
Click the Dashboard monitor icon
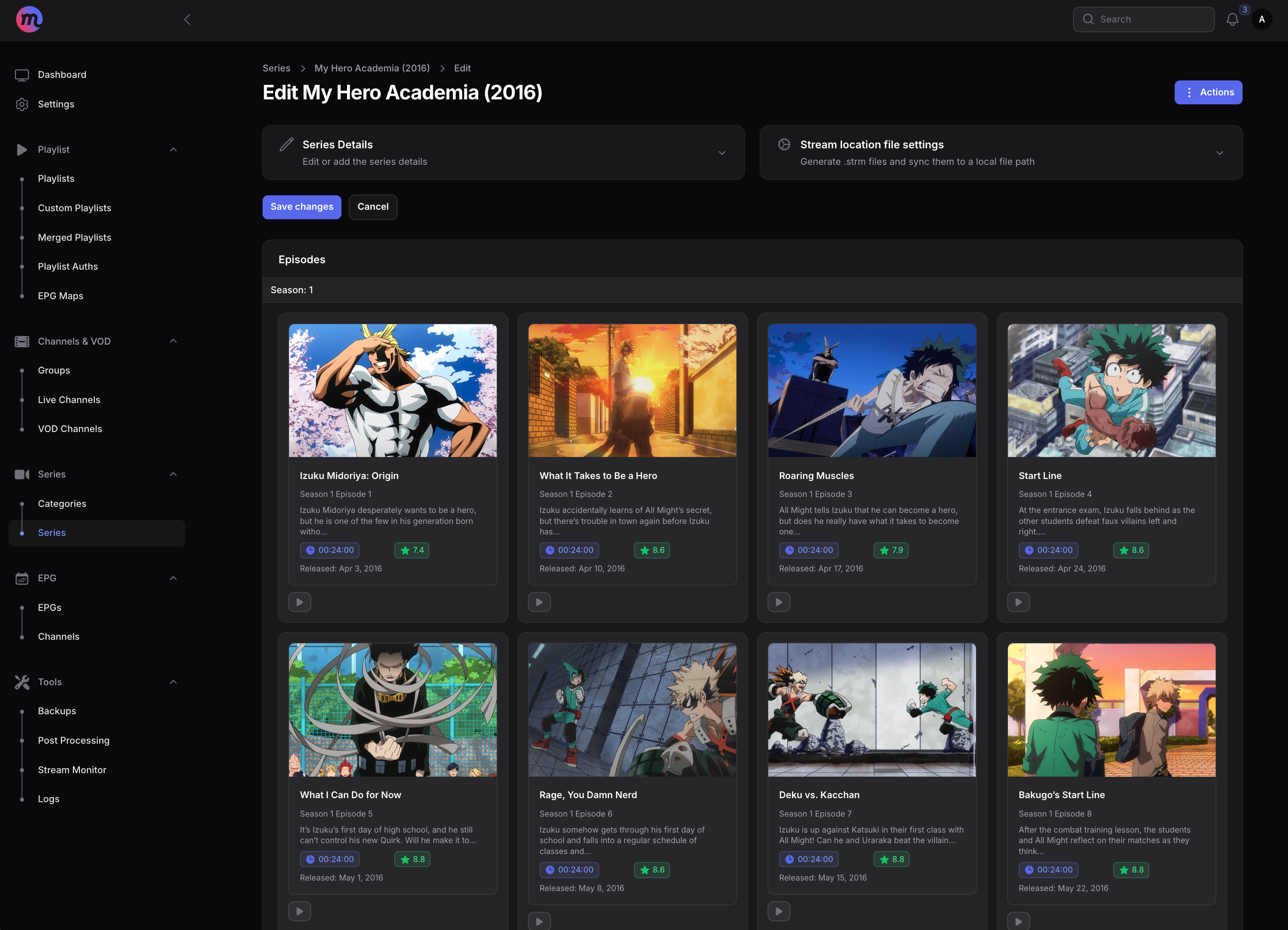pos(22,74)
